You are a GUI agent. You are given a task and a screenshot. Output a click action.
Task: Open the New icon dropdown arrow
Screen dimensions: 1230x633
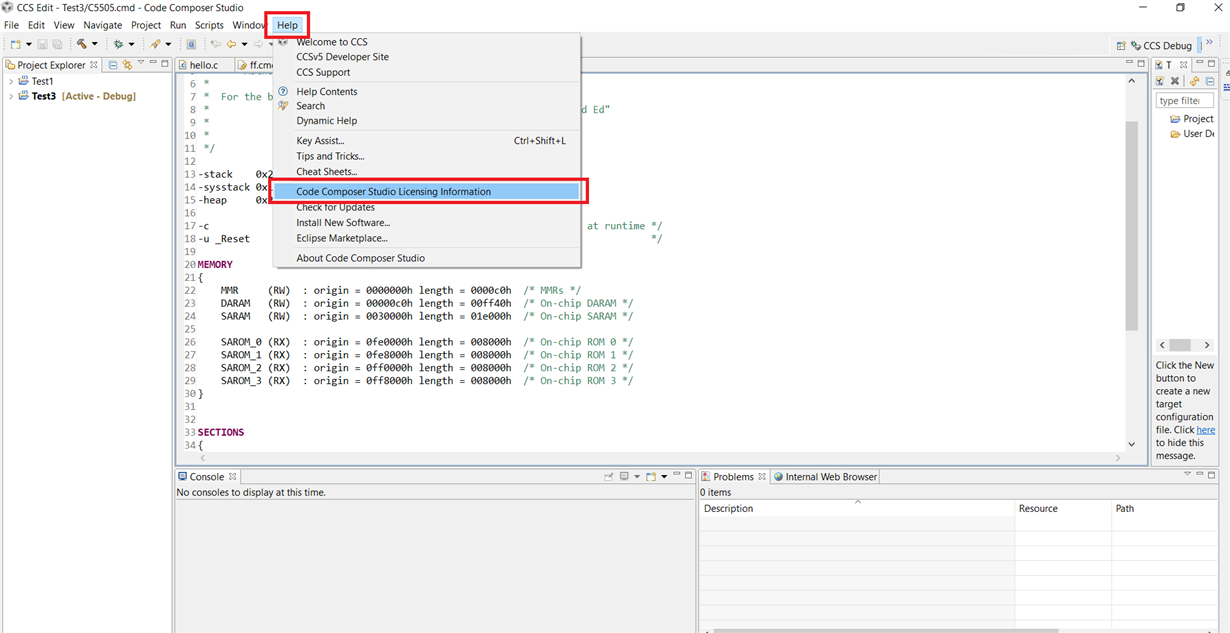[28, 44]
